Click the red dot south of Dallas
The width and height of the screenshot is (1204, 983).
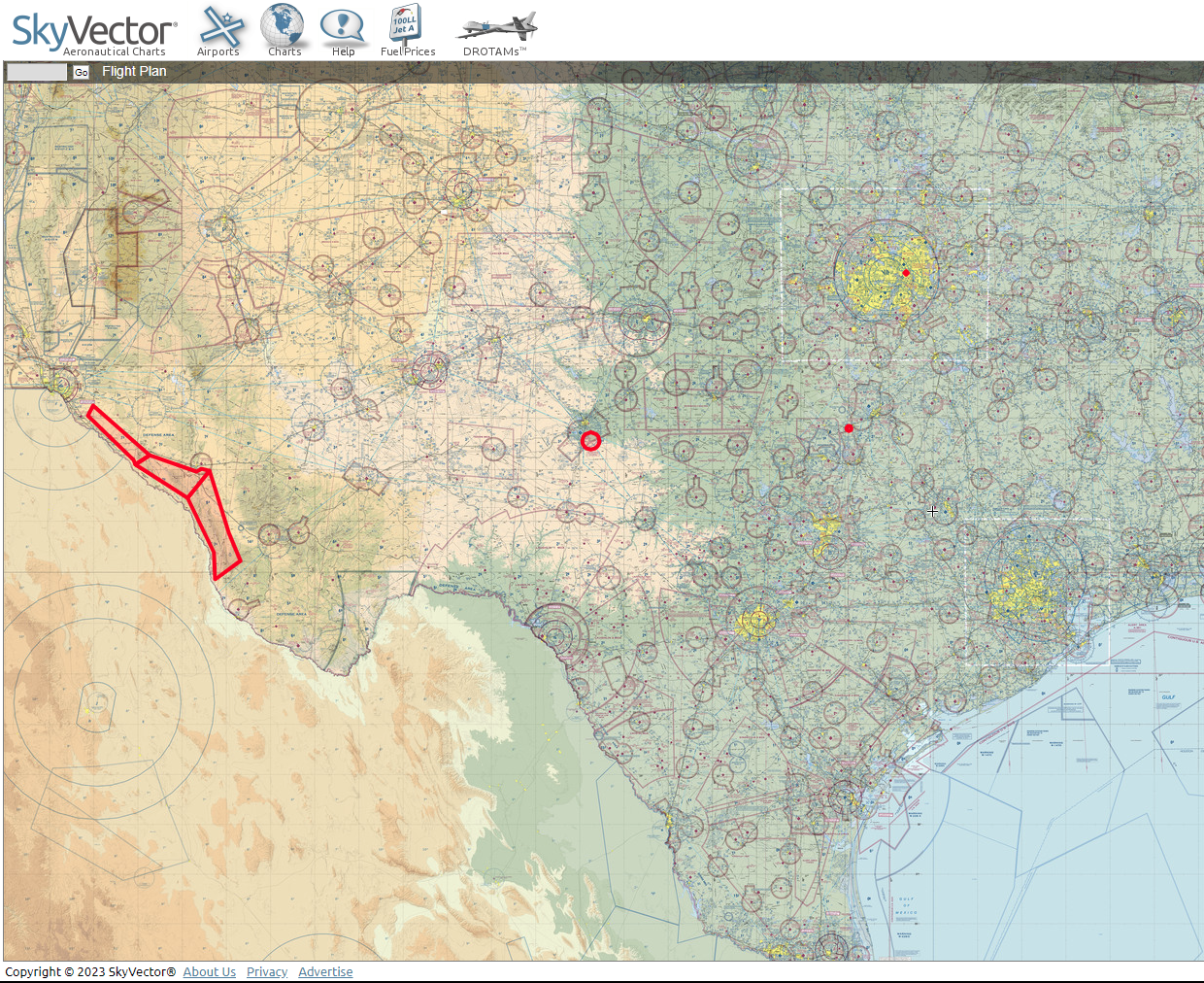tap(849, 428)
